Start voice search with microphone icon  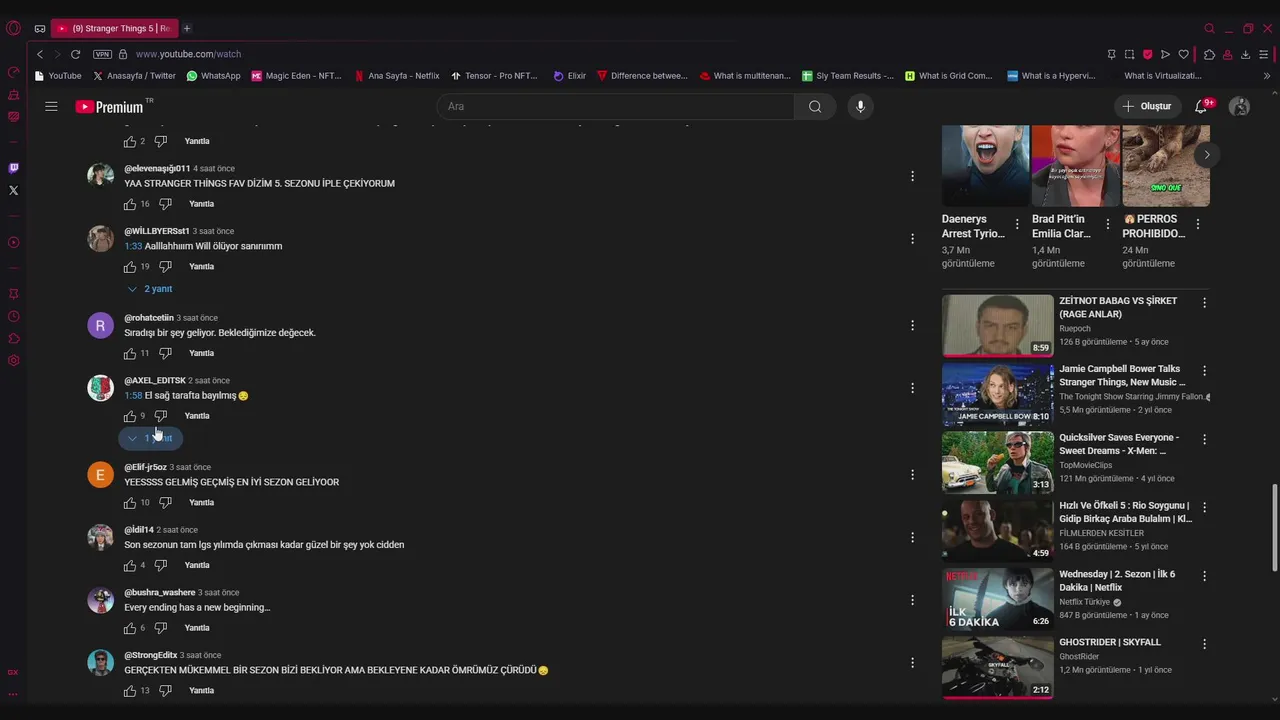click(x=860, y=106)
